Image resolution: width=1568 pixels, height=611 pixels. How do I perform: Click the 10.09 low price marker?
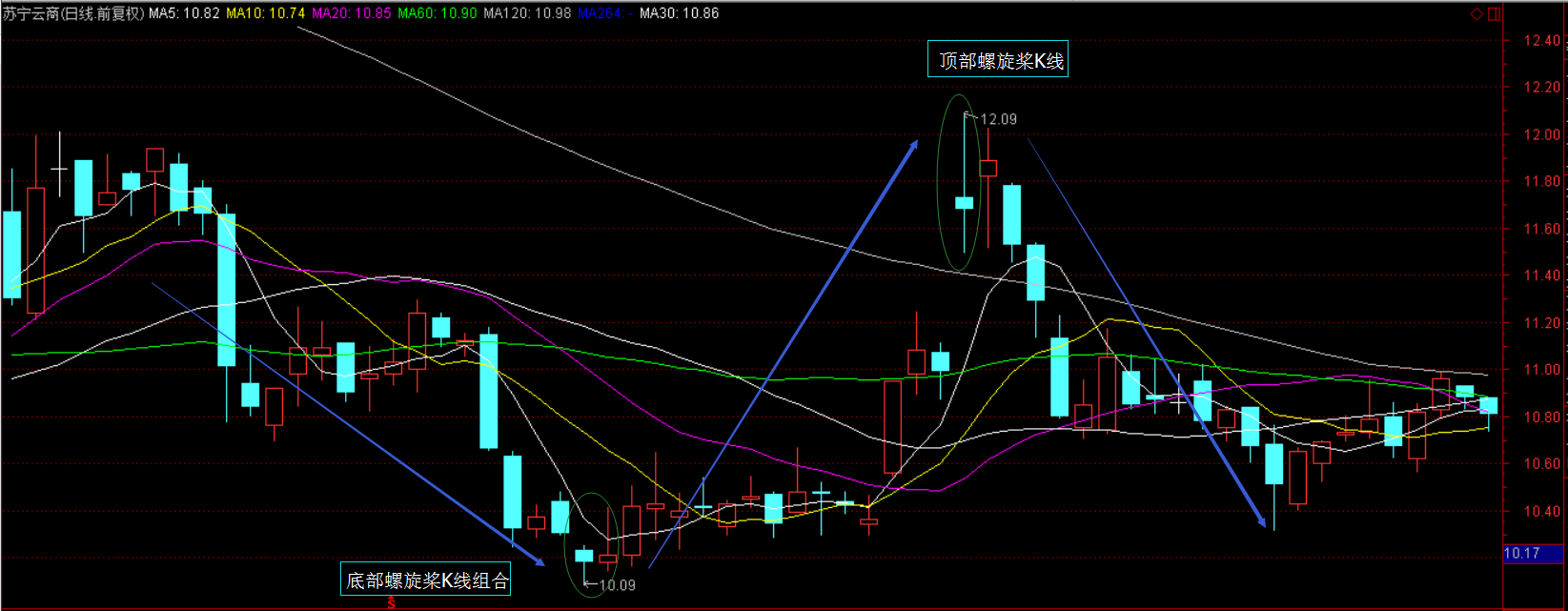pos(617,585)
